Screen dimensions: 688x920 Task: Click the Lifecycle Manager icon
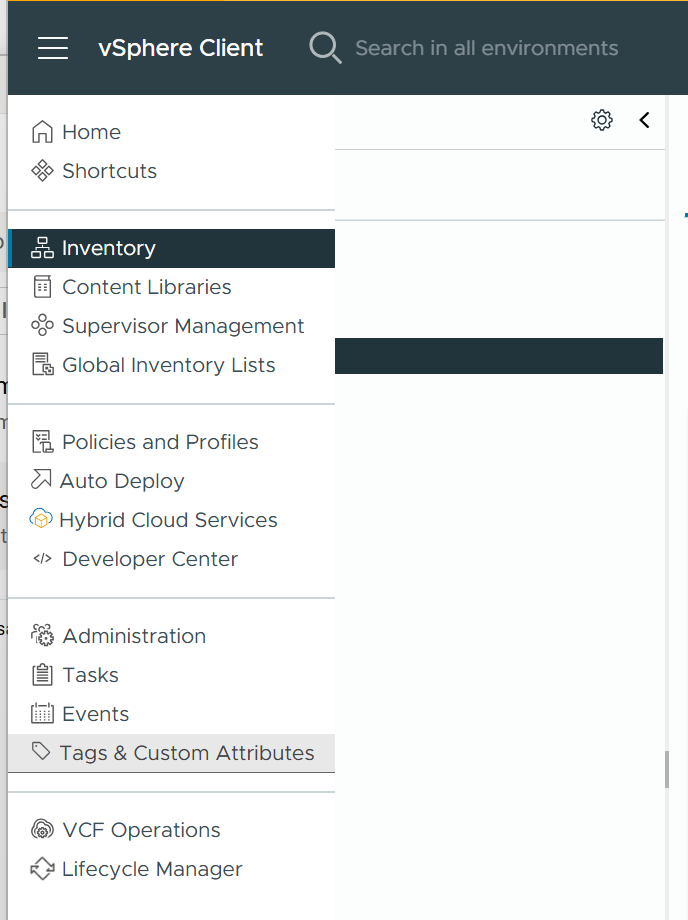coord(42,869)
